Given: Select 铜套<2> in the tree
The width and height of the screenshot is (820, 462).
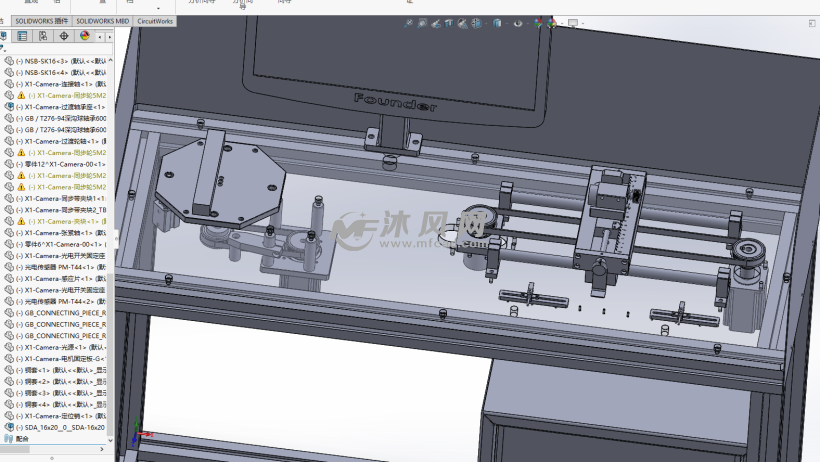Looking at the screenshot, I should pos(61,381).
